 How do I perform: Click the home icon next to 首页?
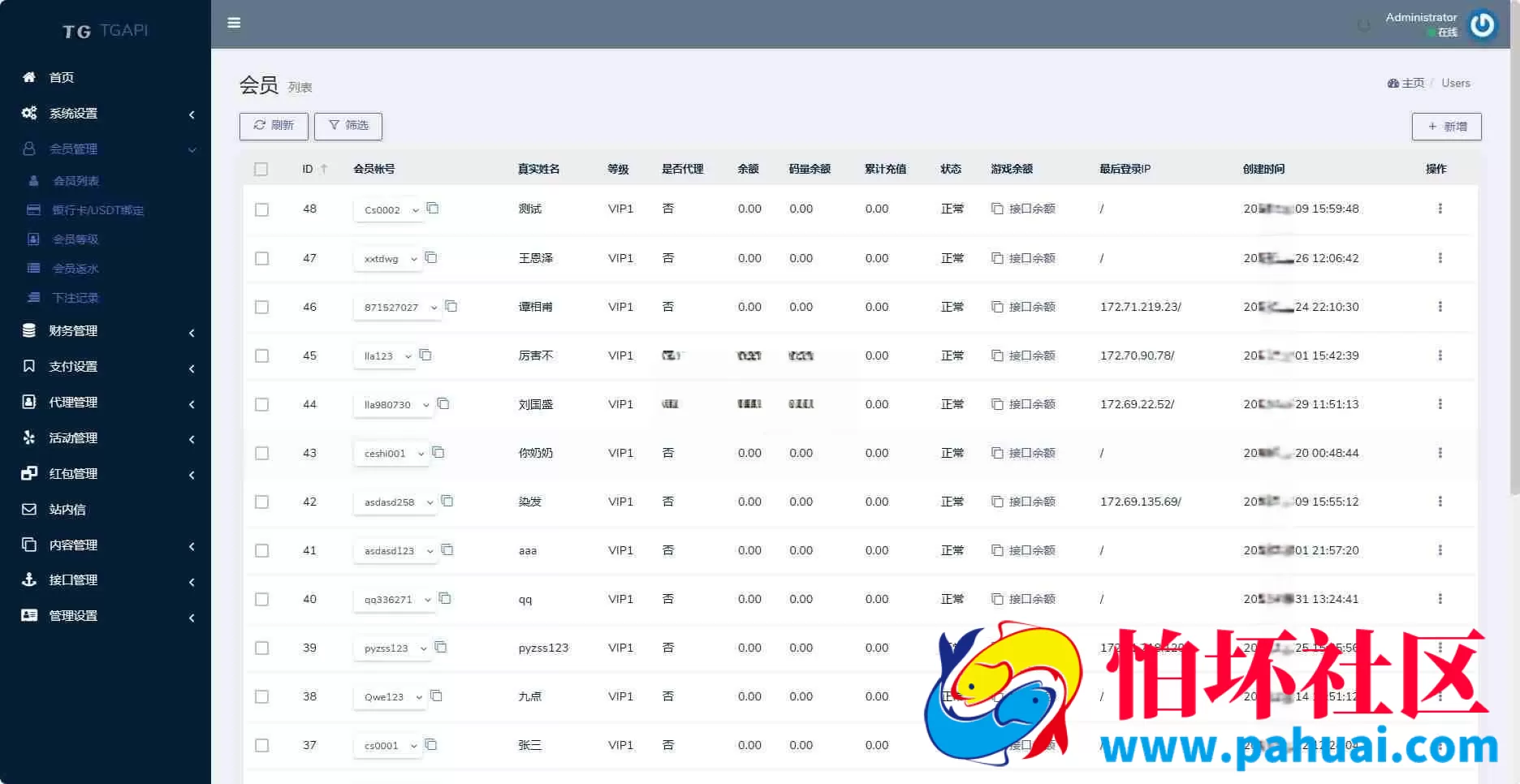pos(29,77)
